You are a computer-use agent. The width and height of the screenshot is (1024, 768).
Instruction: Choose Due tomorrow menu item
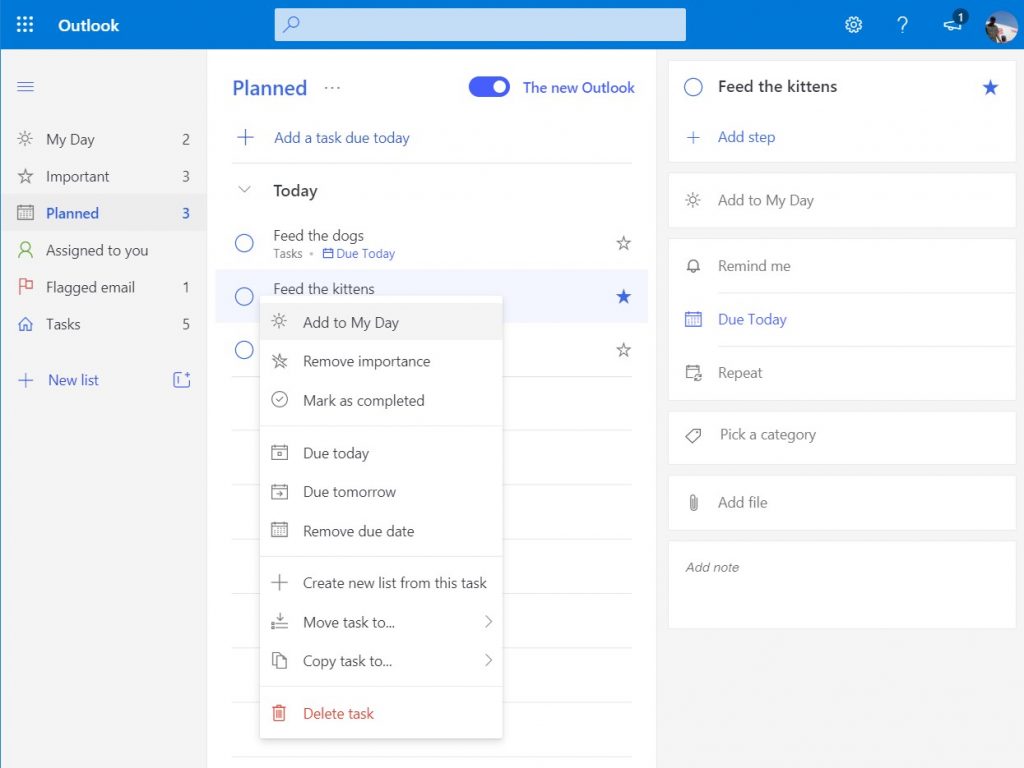click(x=381, y=492)
